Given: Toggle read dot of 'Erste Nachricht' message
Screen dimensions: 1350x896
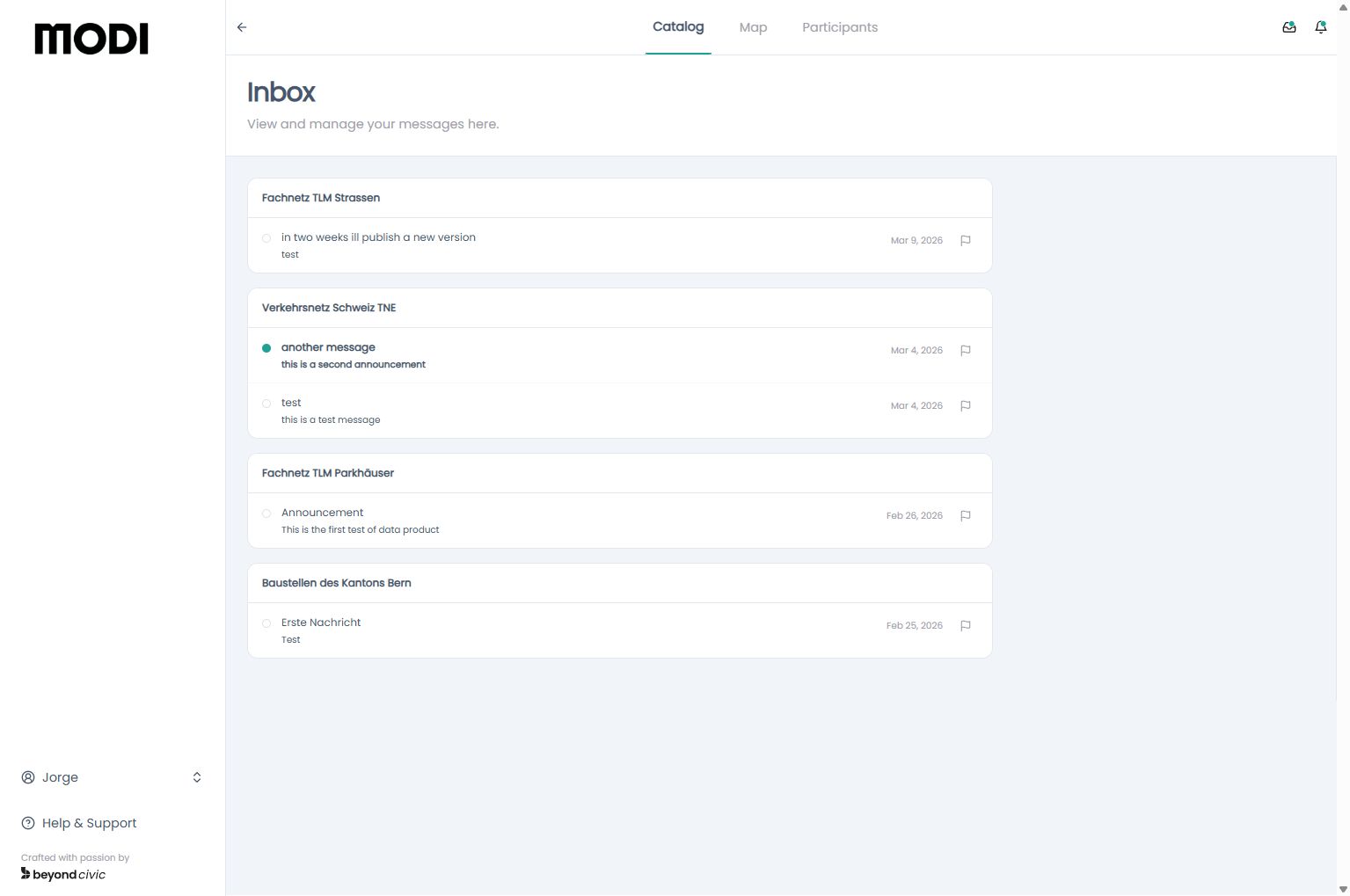Looking at the screenshot, I should point(266,623).
